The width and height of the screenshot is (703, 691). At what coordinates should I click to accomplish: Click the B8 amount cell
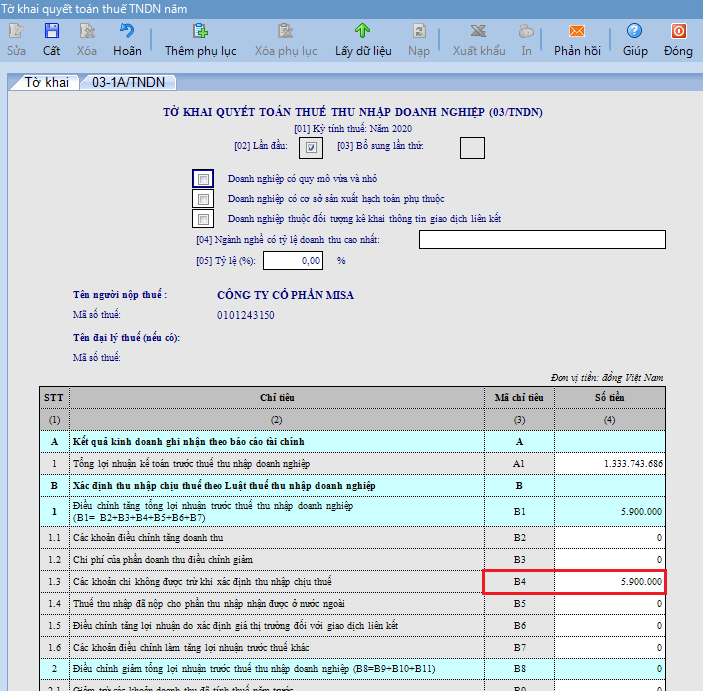610,669
